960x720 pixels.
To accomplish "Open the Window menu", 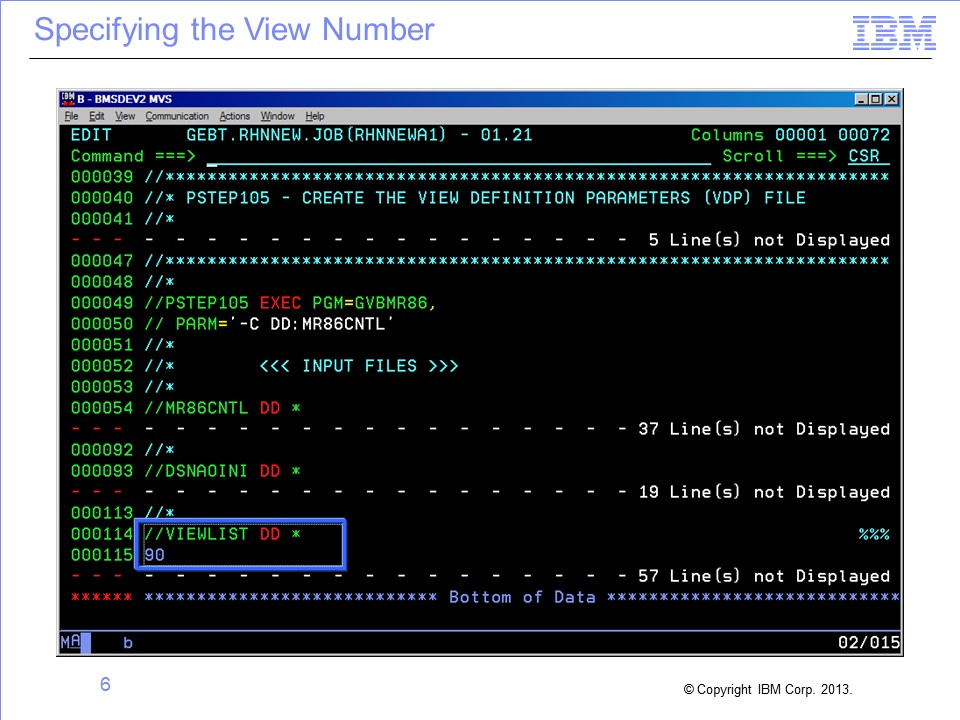I will click(277, 116).
